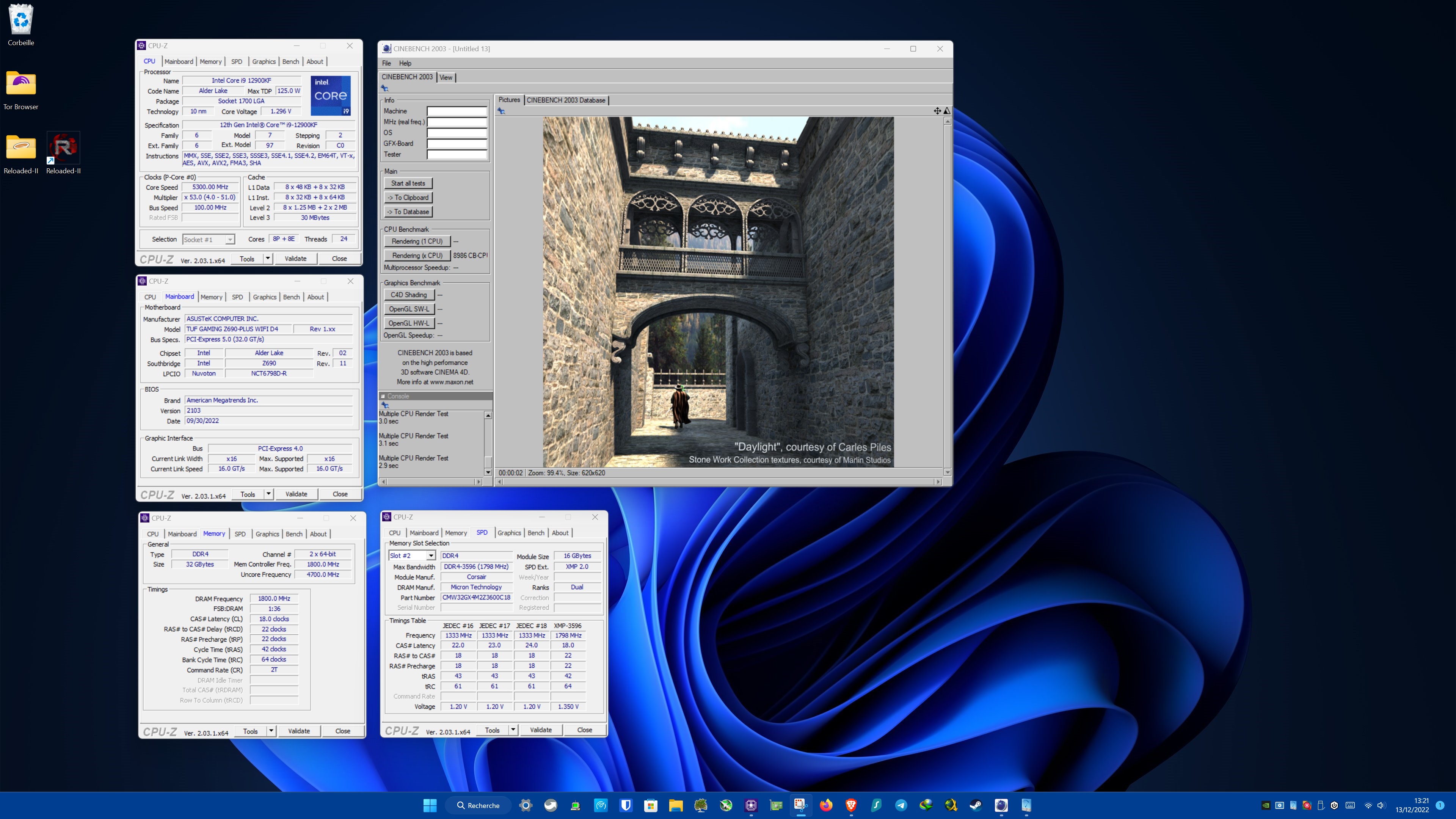Open About tab in CPU-Z SPD window
The width and height of the screenshot is (1456, 819).
[x=560, y=533]
